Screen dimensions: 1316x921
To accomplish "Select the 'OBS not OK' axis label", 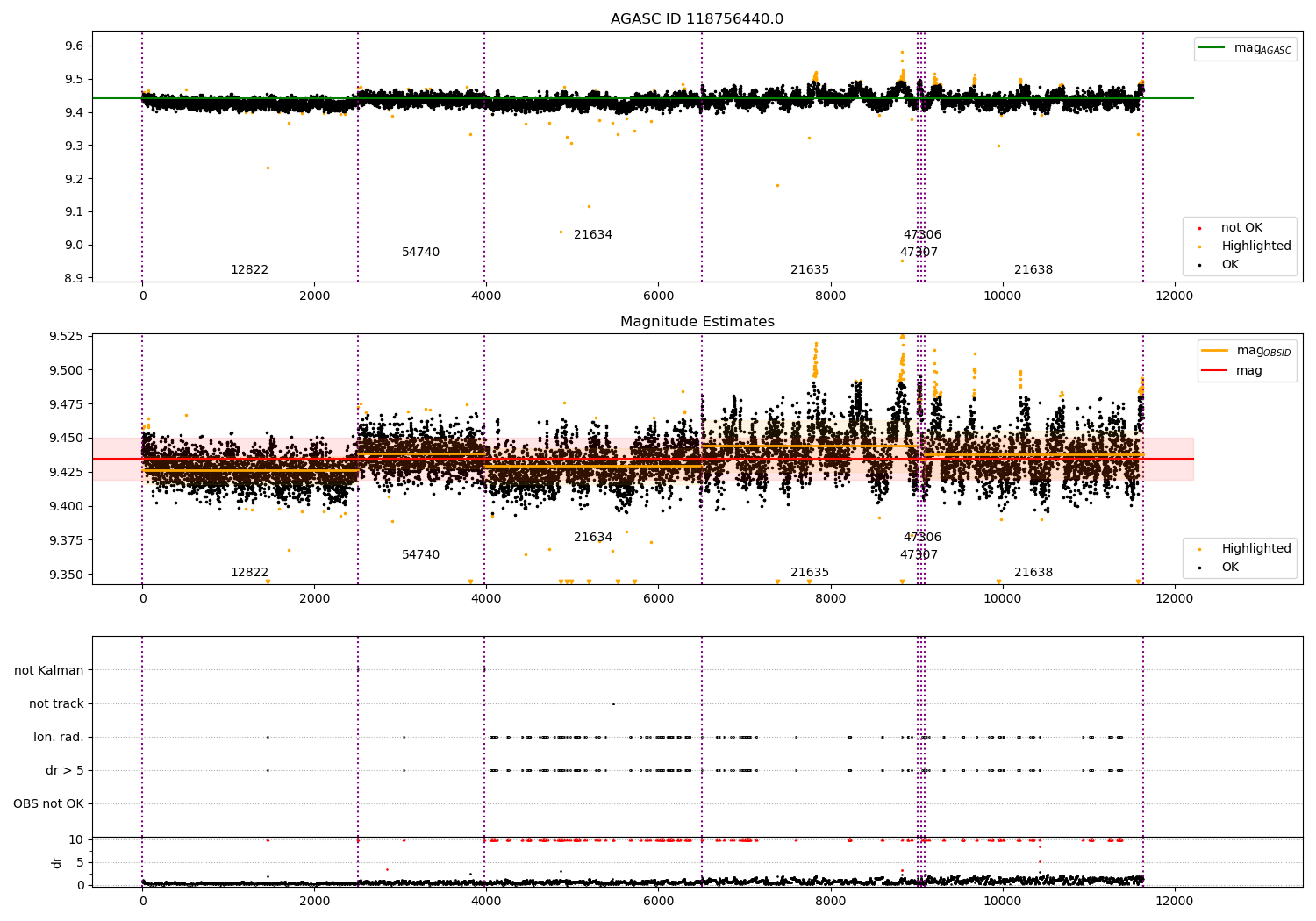I will point(49,804).
